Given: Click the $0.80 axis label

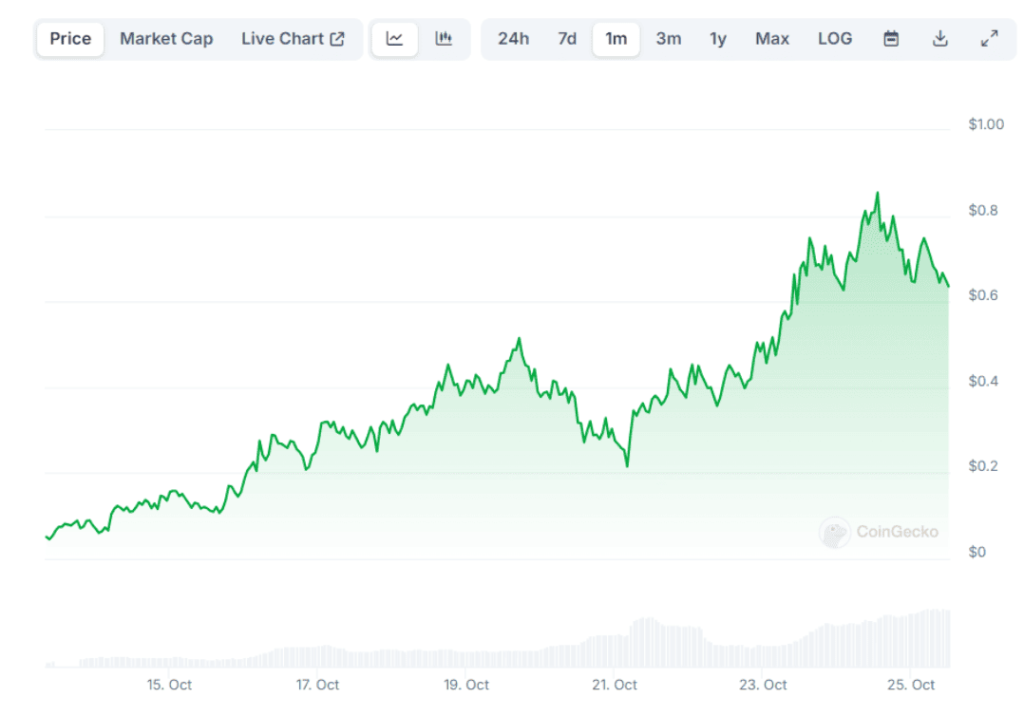Looking at the screenshot, I should coord(984,208).
